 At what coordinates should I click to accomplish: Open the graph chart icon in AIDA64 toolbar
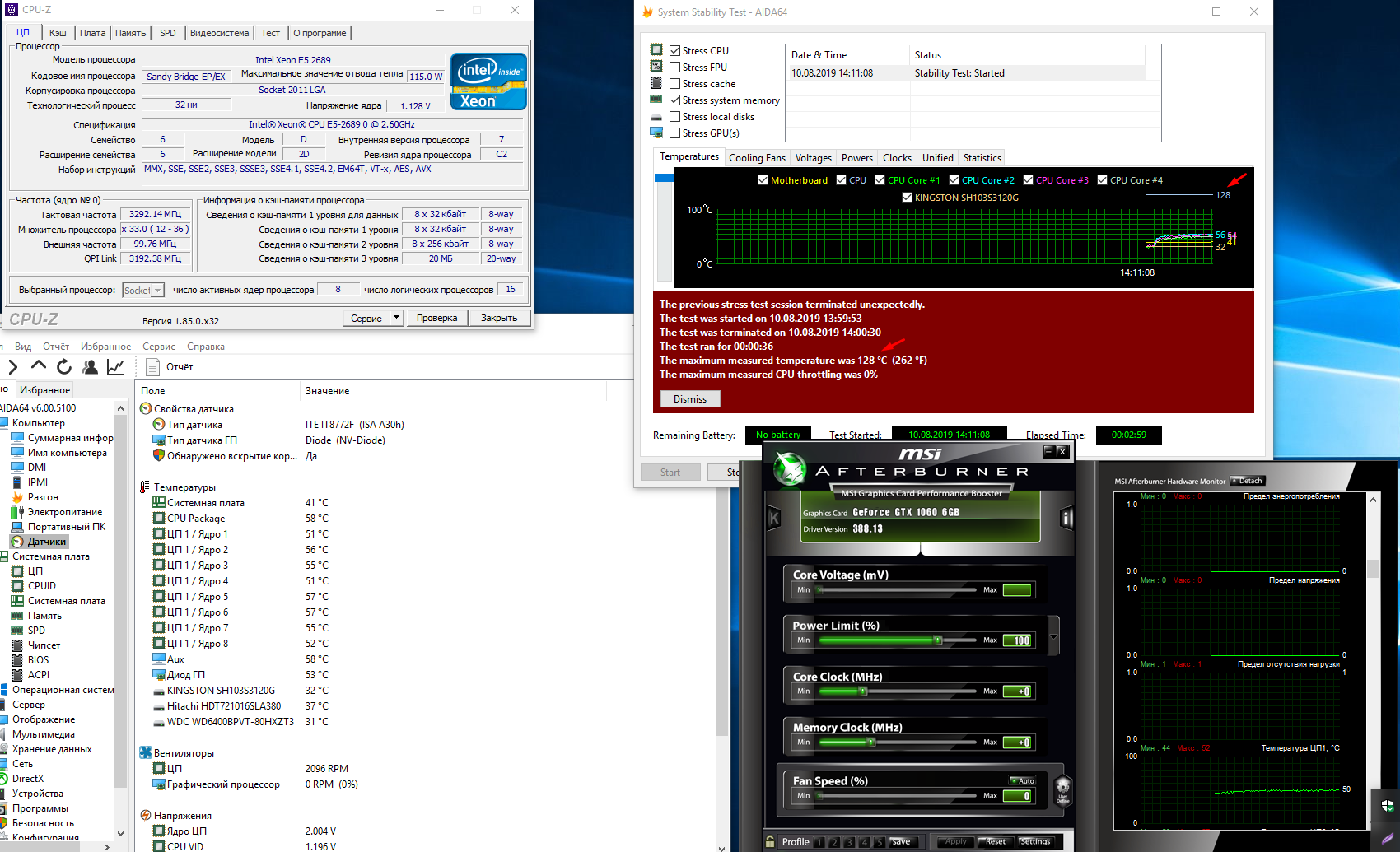point(115,367)
